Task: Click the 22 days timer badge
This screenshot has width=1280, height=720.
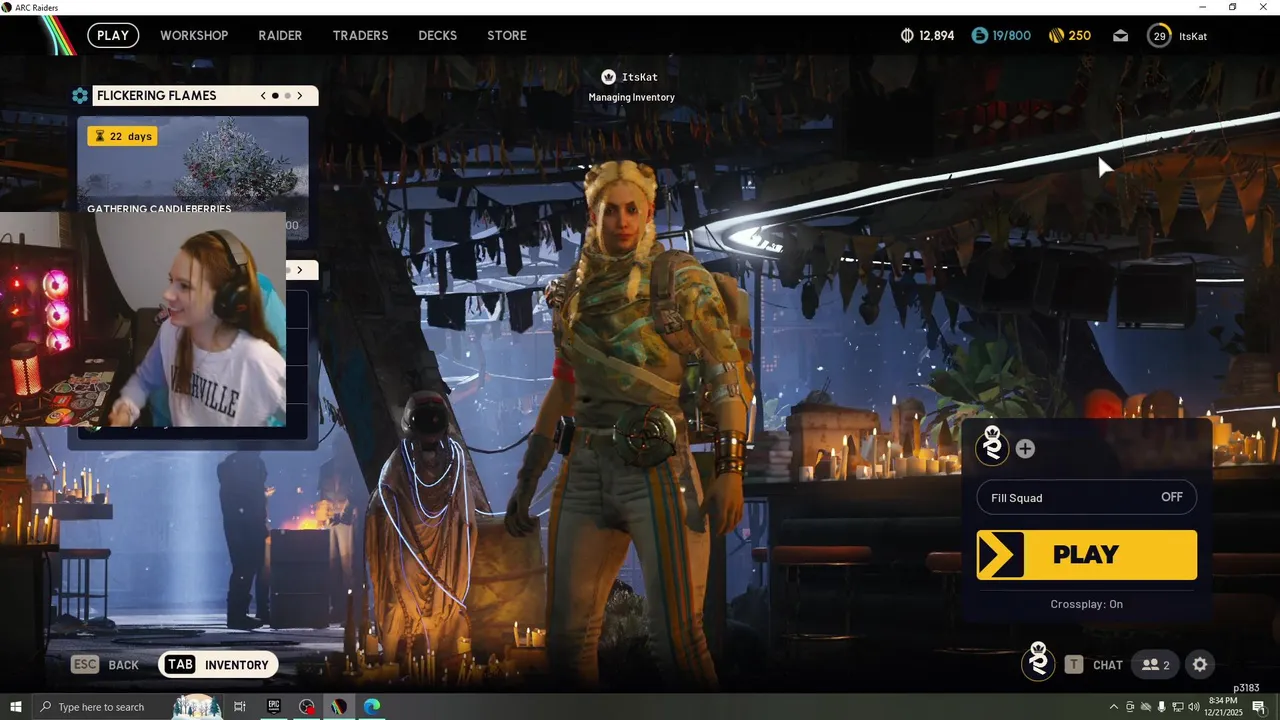Action: [122, 136]
